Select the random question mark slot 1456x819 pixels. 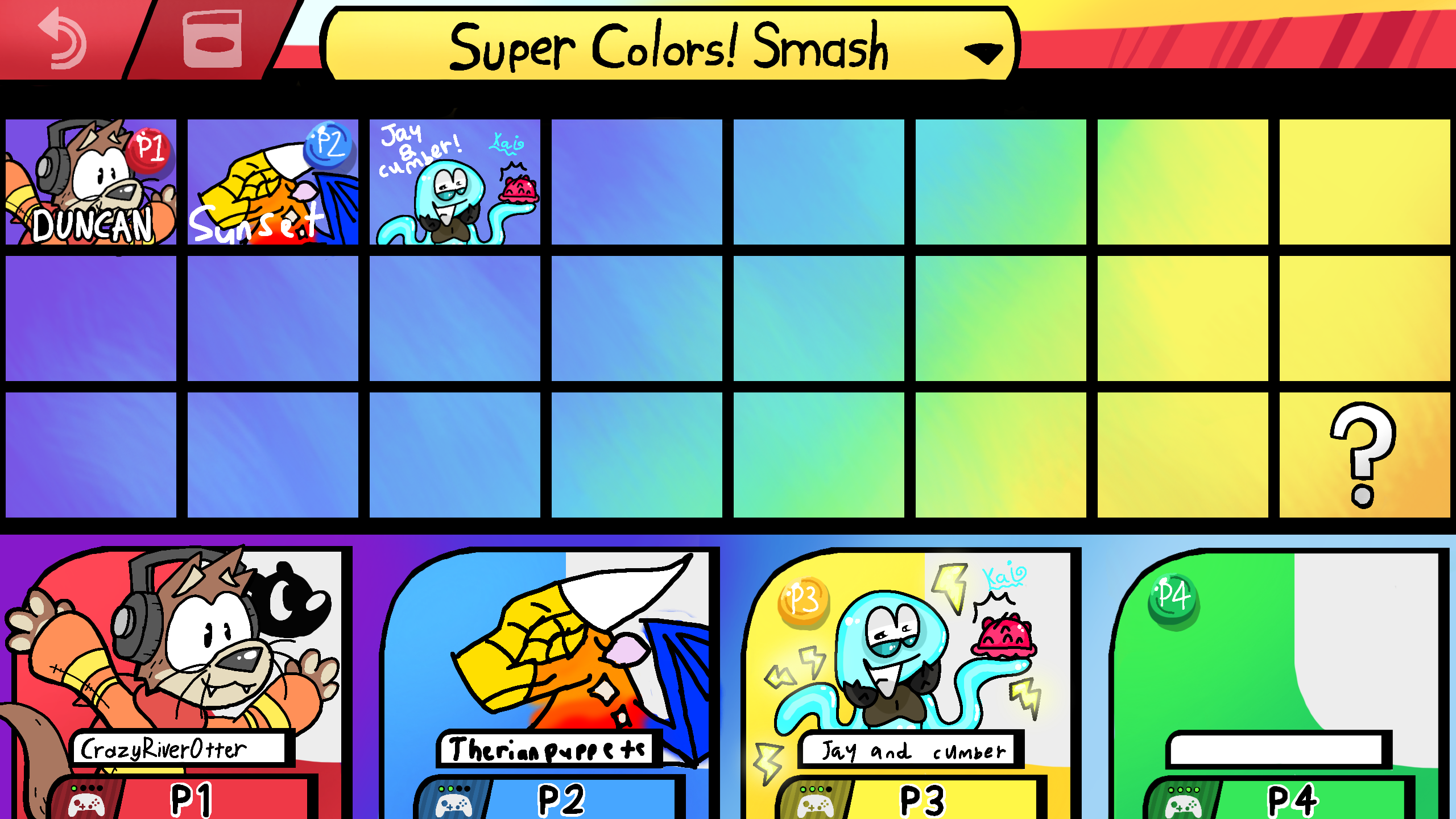[1364, 455]
